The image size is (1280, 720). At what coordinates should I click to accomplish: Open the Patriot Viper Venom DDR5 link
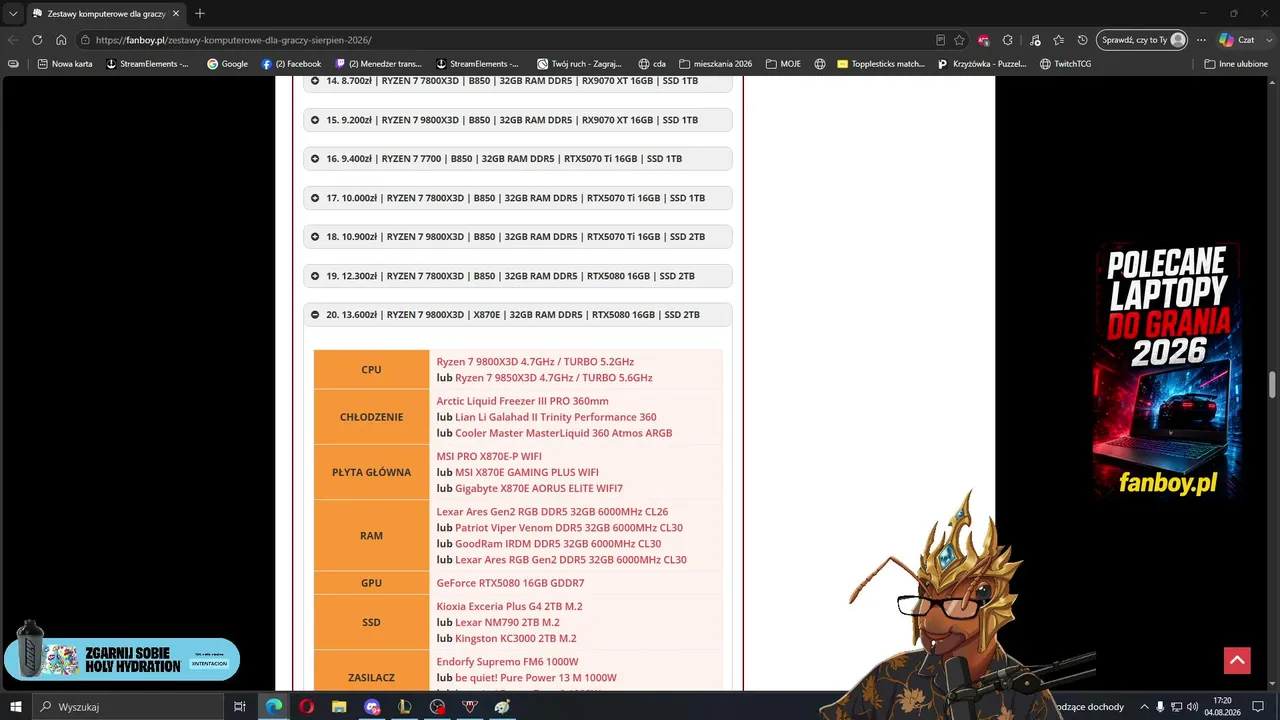pyautogui.click(x=569, y=527)
